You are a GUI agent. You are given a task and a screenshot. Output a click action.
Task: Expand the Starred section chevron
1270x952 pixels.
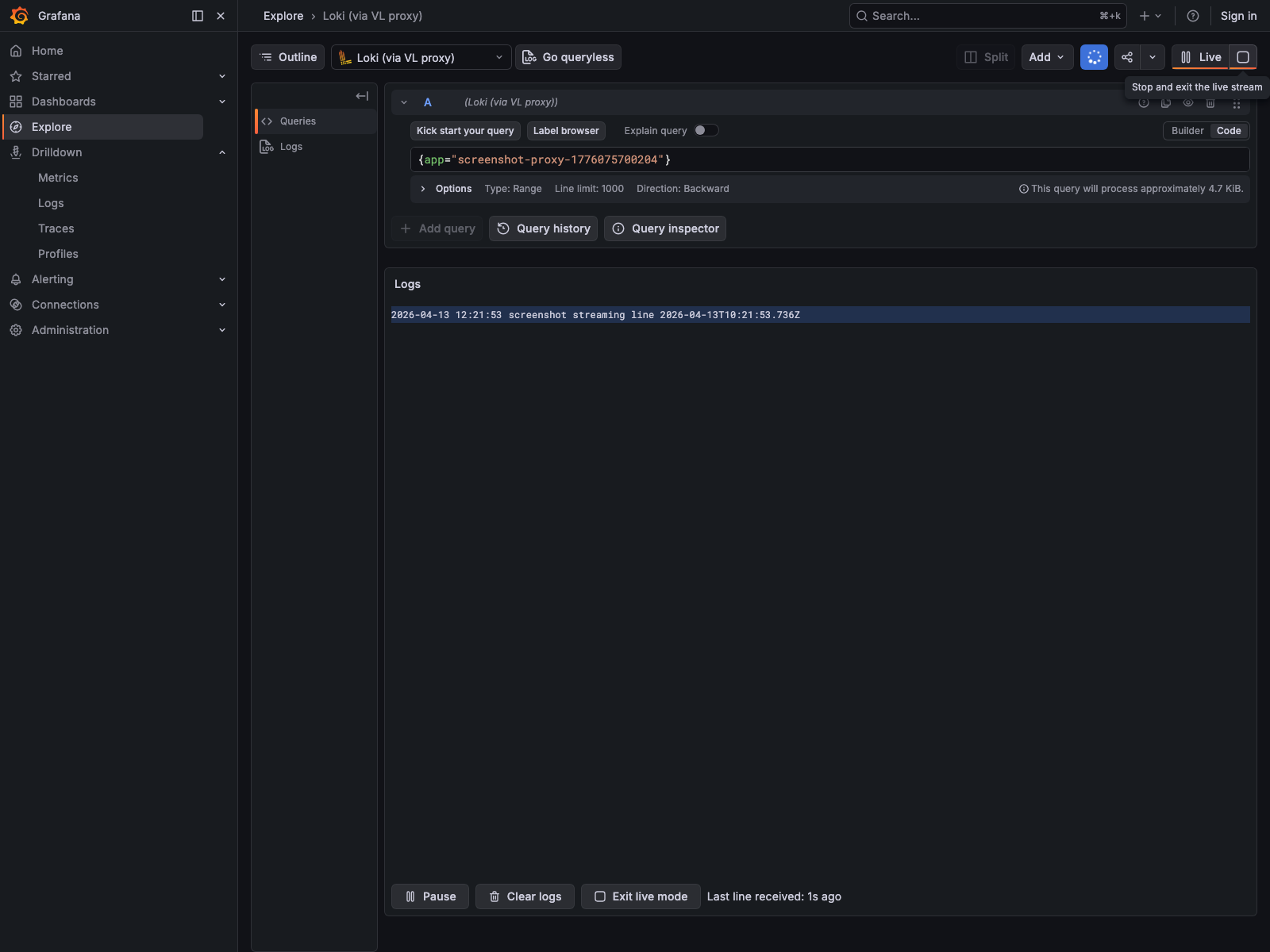click(222, 76)
